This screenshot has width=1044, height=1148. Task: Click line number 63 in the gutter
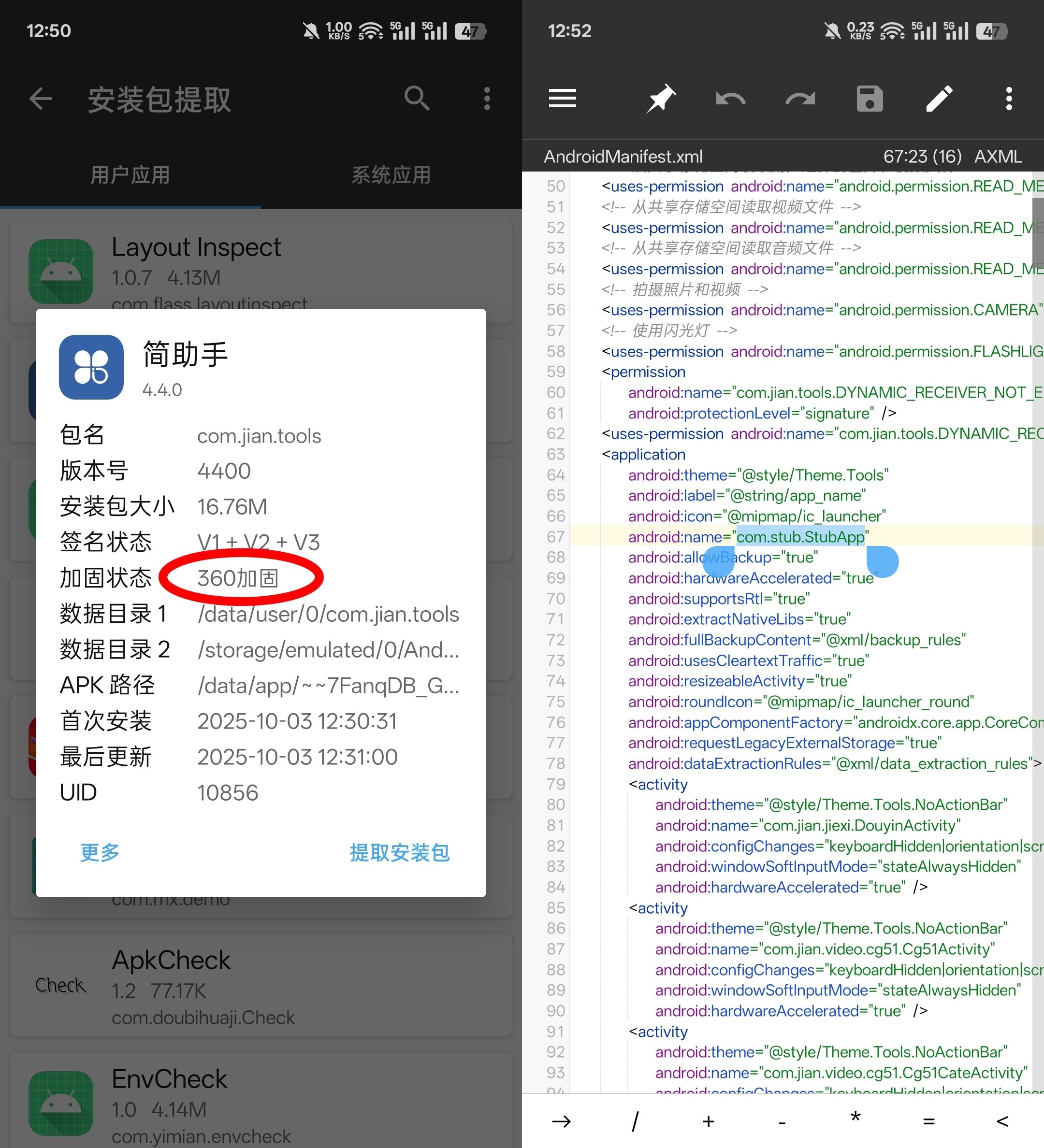[555, 454]
